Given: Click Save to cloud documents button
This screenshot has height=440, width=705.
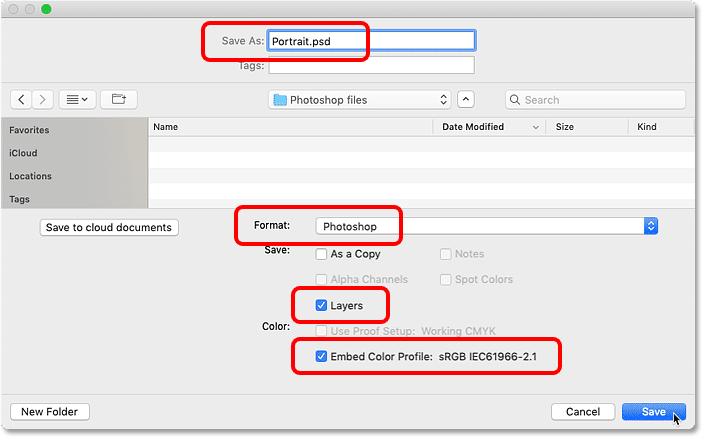Looking at the screenshot, I should [109, 227].
